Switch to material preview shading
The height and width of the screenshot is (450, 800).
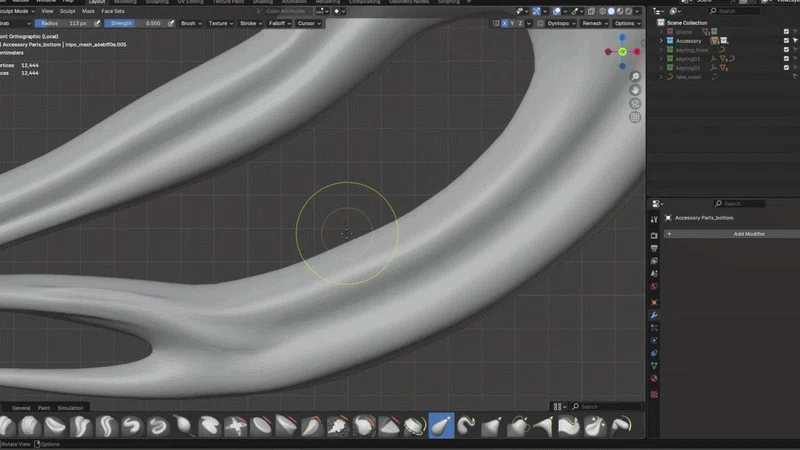[620, 11]
